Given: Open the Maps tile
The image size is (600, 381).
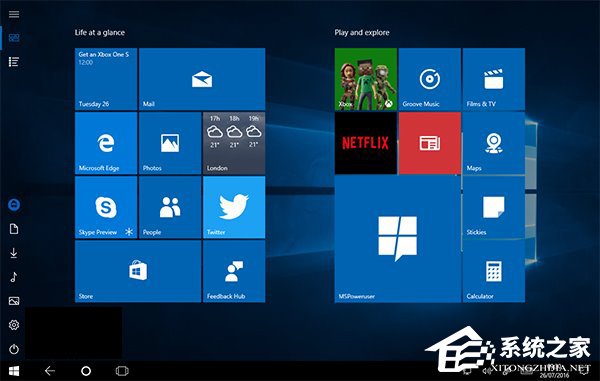Looking at the screenshot, I should tap(494, 143).
